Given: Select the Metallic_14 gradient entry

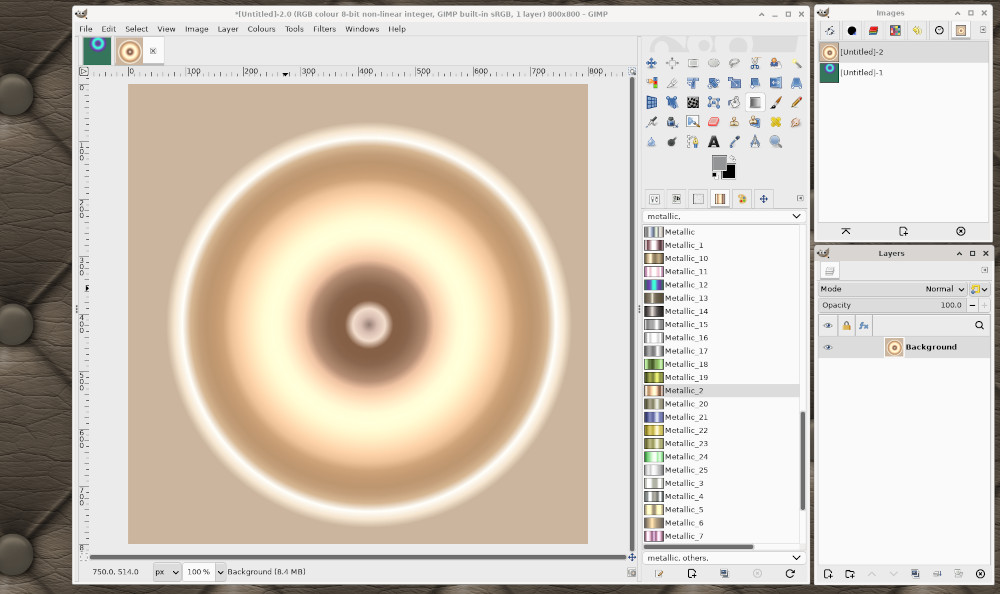Looking at the screenshot, I should [686, 311].
